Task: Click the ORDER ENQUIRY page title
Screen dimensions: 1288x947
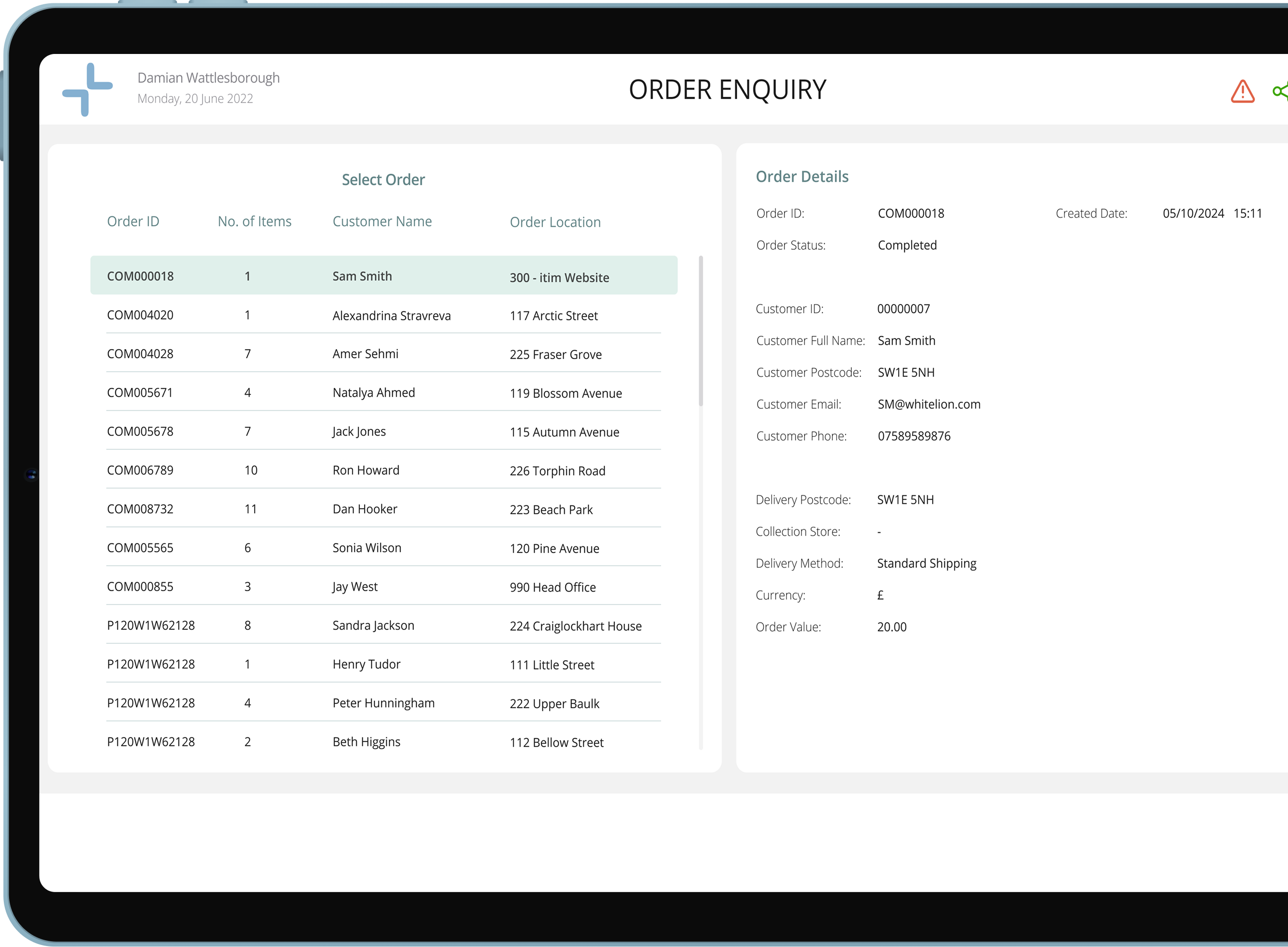Action: click(727, 90)
